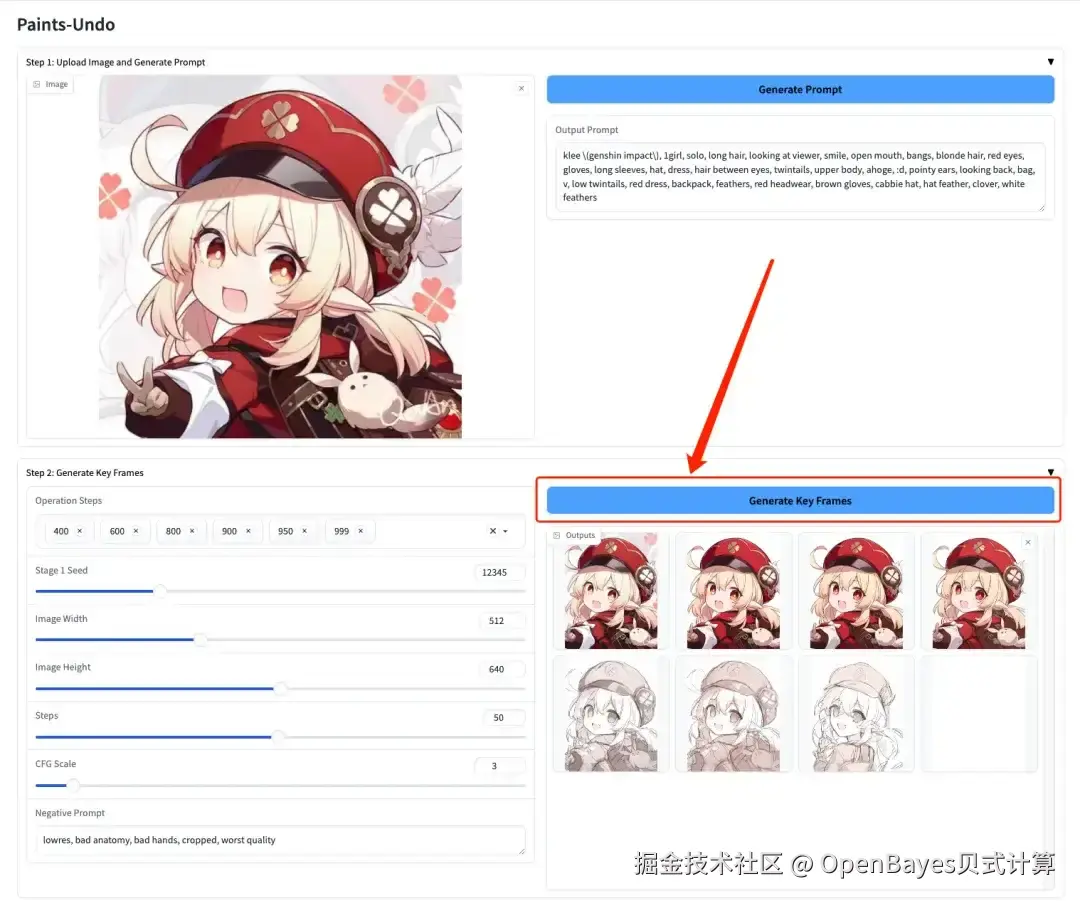Adjust the Image Height slider
Viewport: 1080px width, 903px height.
pos(280,688)
